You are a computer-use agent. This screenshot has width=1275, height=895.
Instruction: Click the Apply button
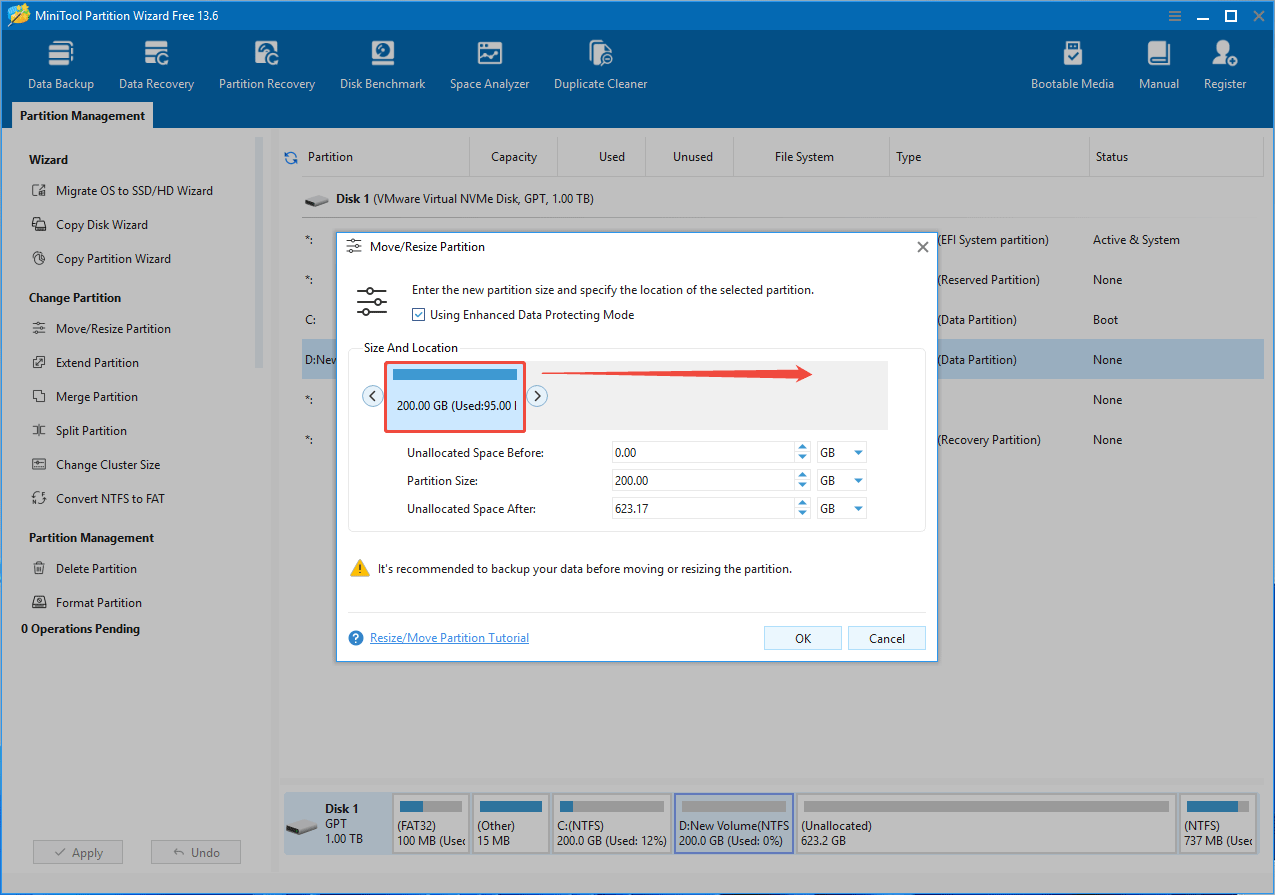tap(78, 853)
